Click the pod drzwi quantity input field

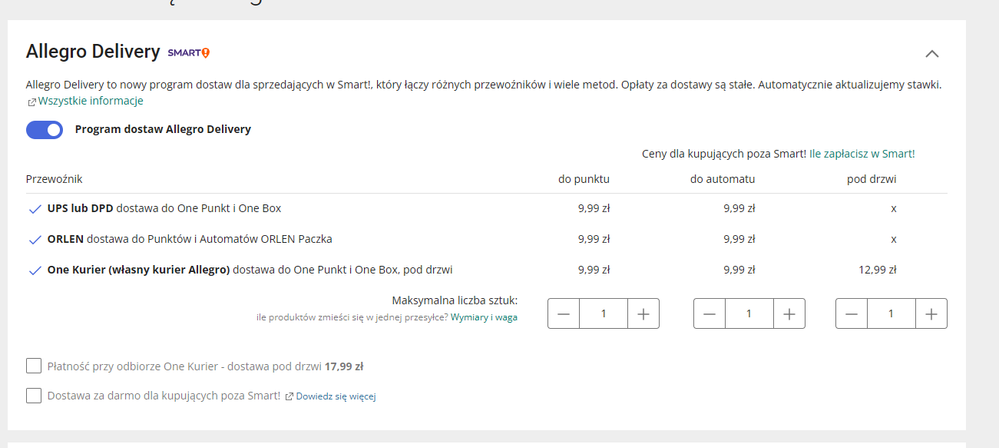(x=891, y=314)
